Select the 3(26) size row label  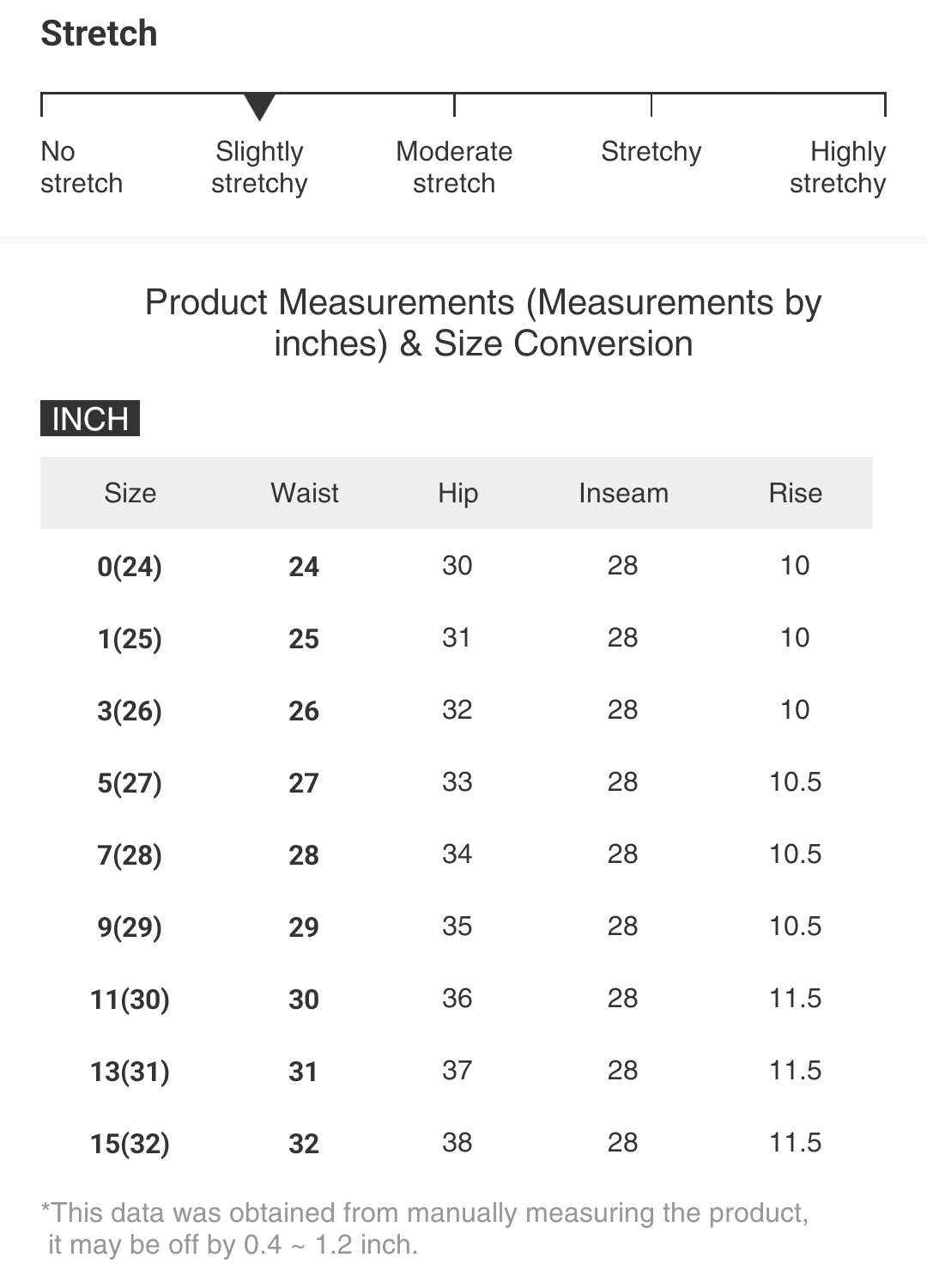pyautogui.click(x=130, y=711)
